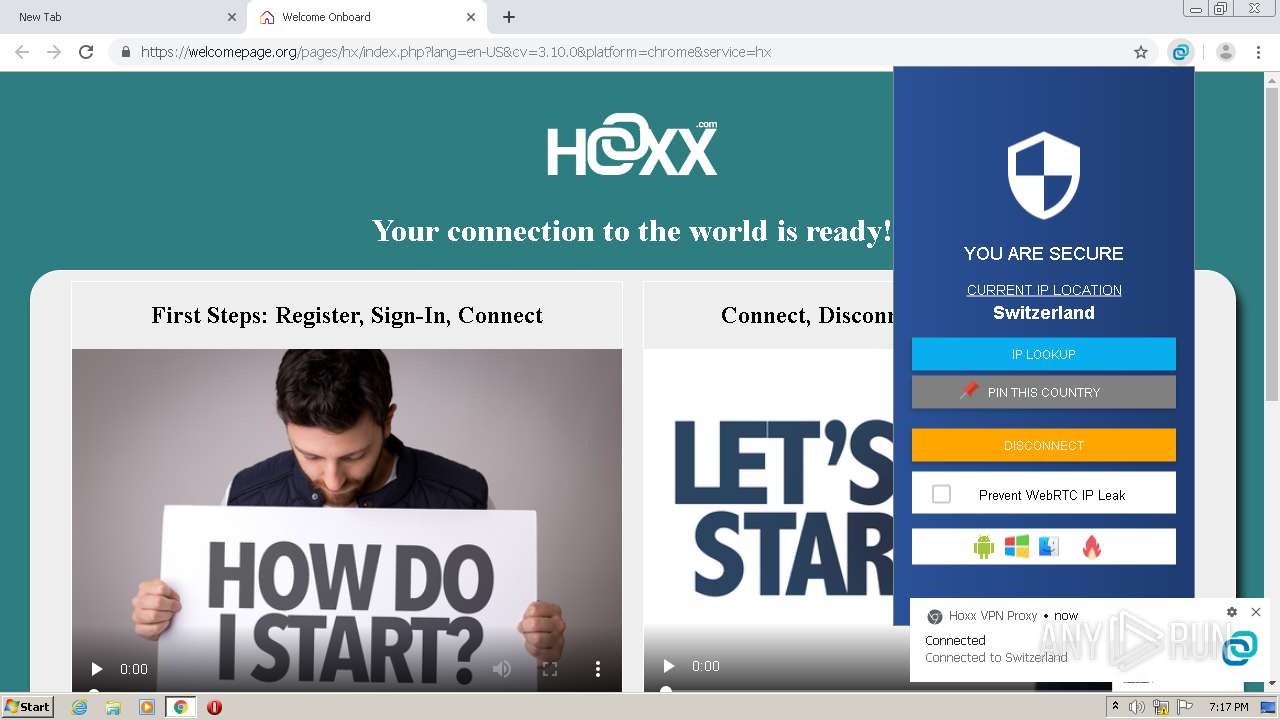Click the 'First Steps: Register, Sign-In, Connect' heading
The width and height of the screenshot is (1280, 720).
coord(347,315)
